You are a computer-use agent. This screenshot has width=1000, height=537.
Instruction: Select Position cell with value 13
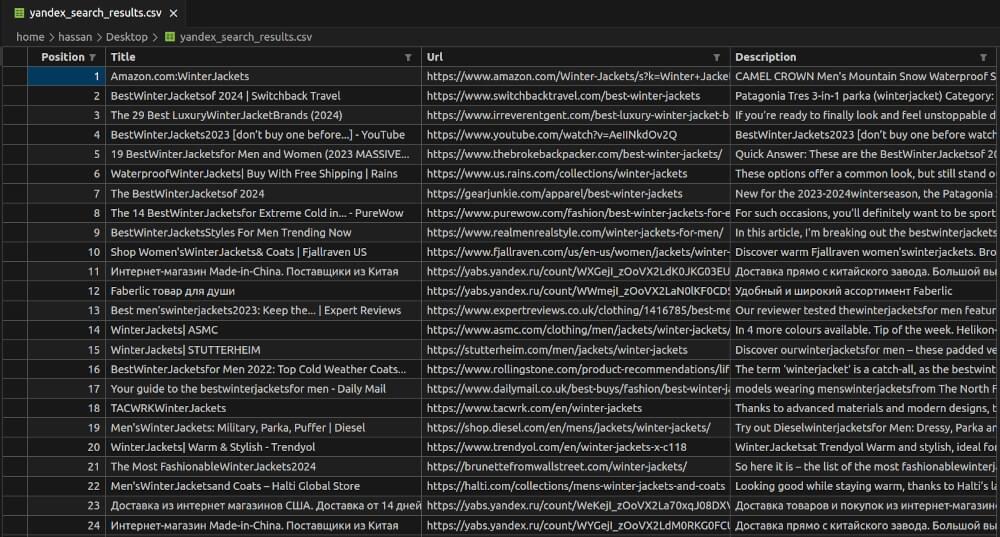pos(66,311)
